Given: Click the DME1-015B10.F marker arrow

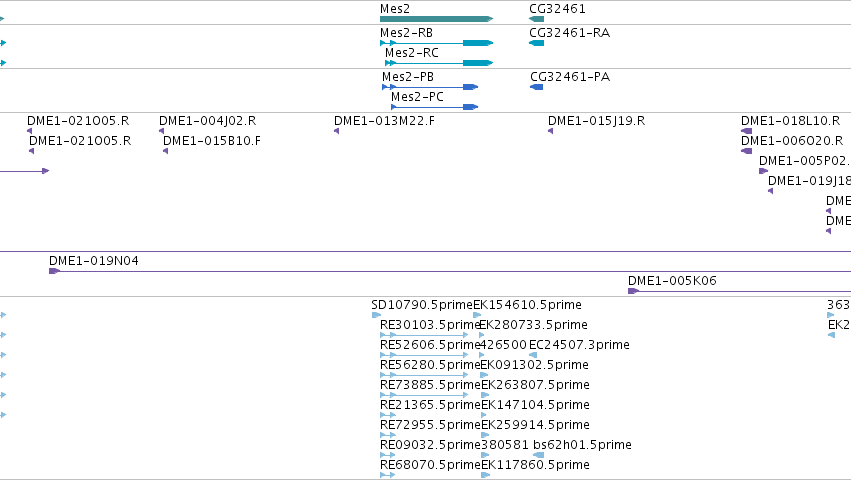Looking at the screenshot, I should (166, 151).
